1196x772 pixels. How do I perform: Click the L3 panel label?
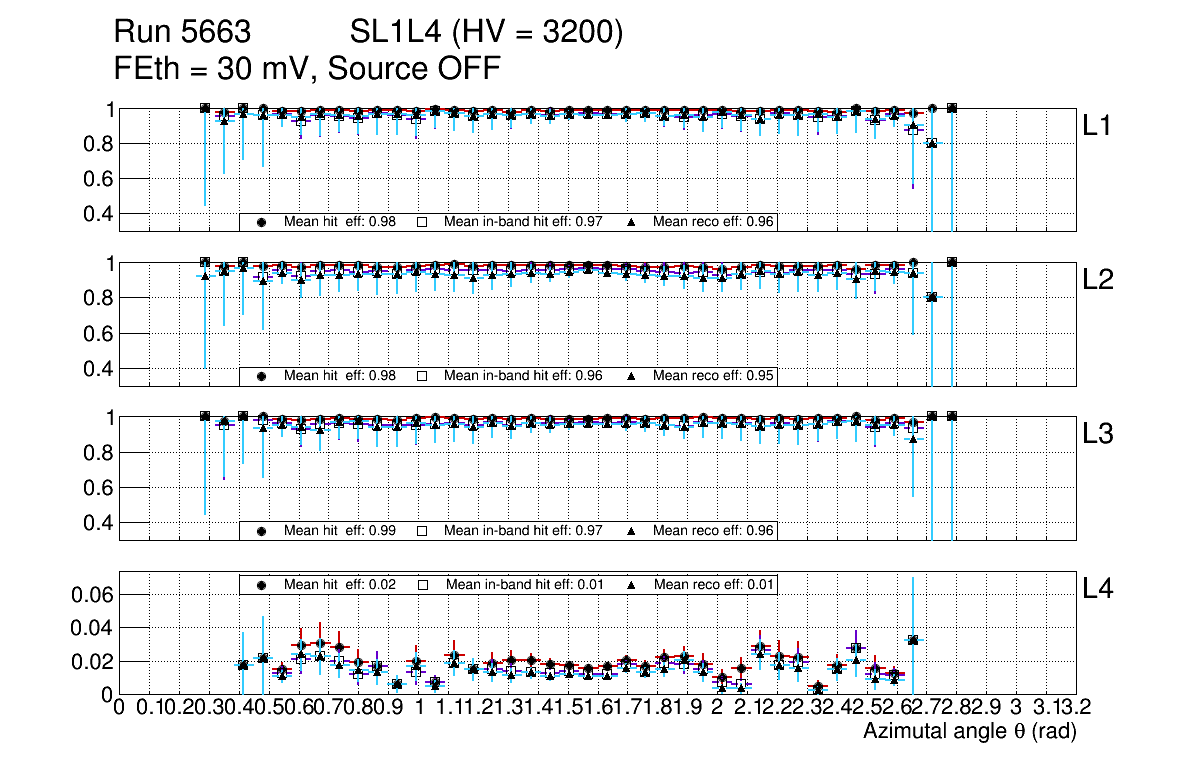click(x=1100, y=435)
